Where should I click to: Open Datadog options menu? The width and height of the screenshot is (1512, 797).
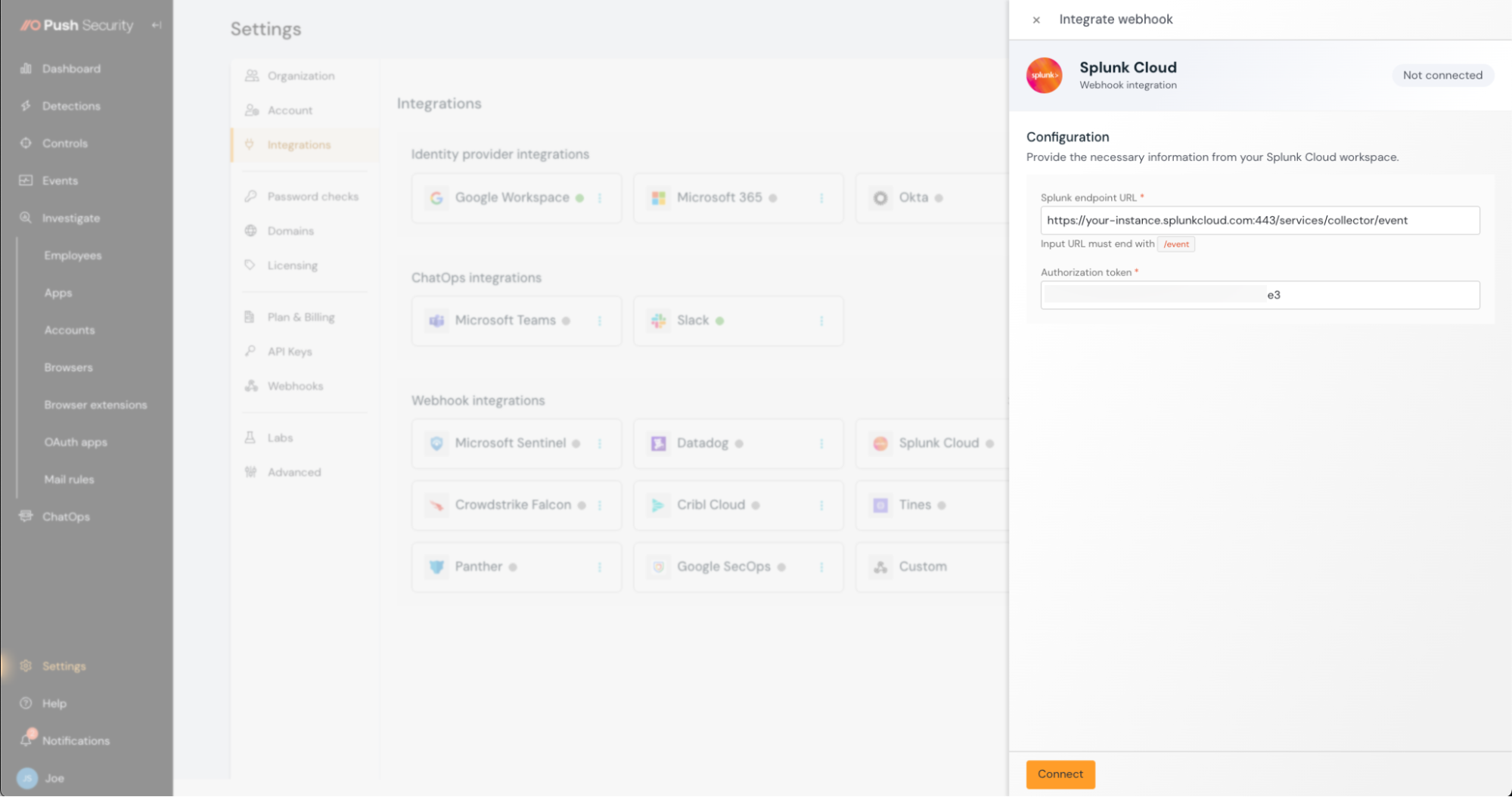pyautogui.click(x=821, y=443)
